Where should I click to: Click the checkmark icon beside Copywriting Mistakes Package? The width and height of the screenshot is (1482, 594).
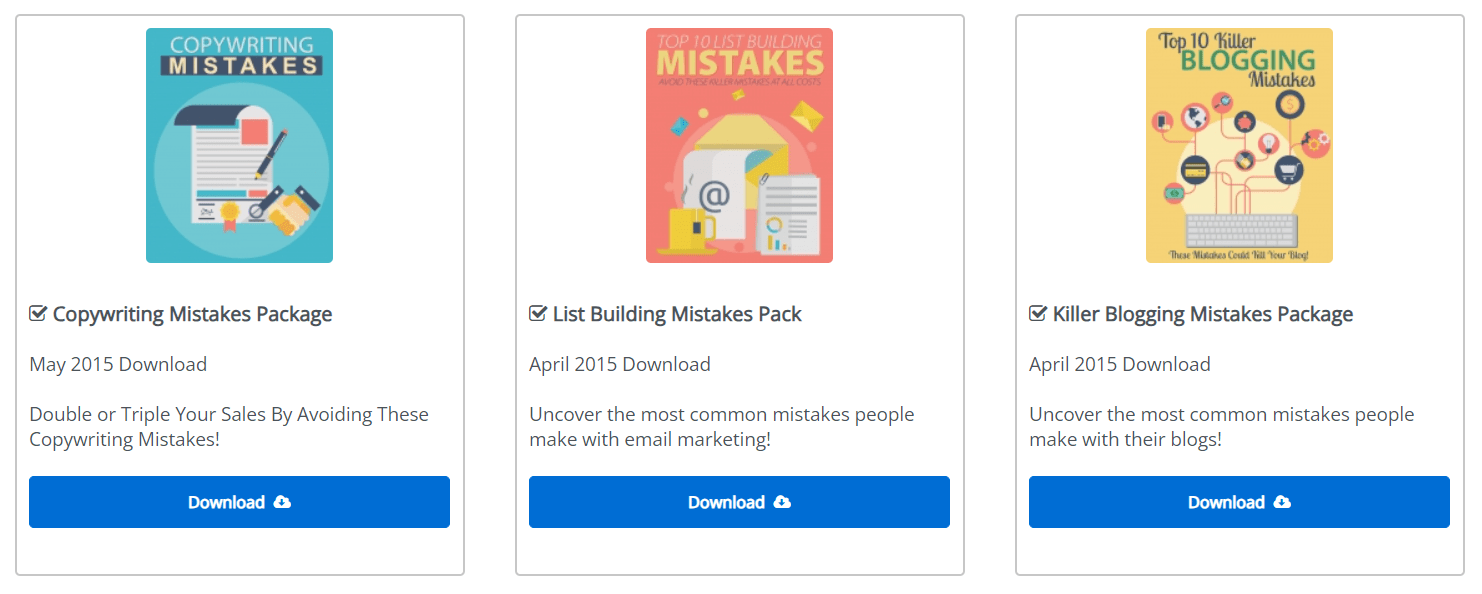click(x=38, y=314)
